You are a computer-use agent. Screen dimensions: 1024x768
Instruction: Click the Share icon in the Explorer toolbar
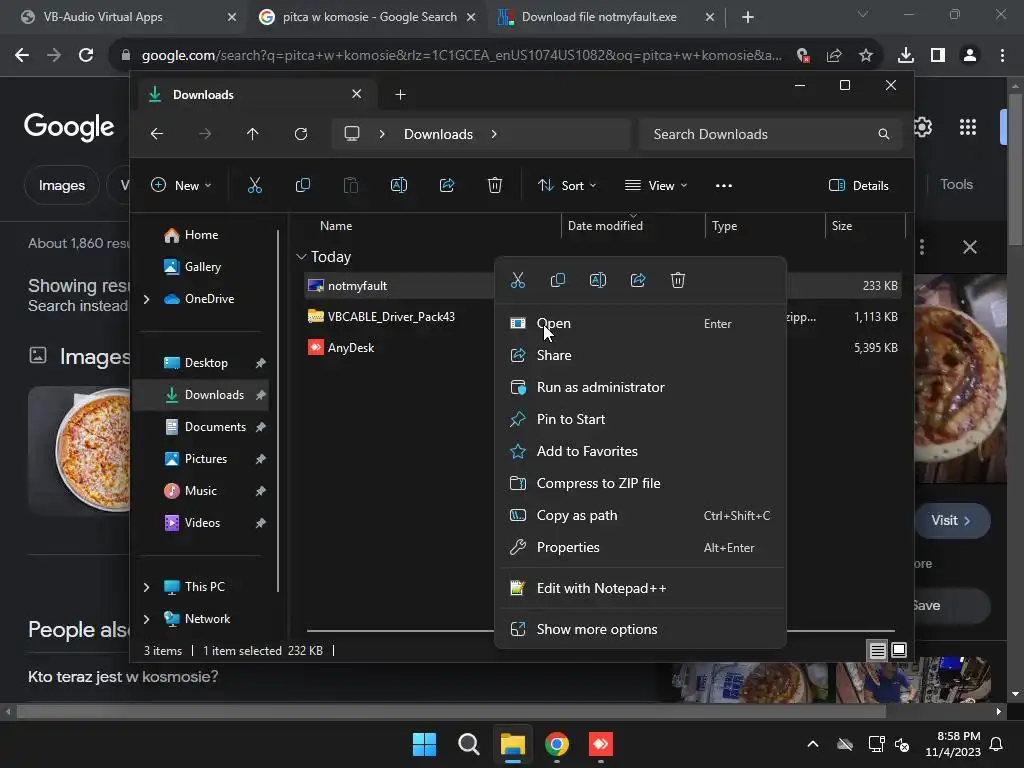447,185
